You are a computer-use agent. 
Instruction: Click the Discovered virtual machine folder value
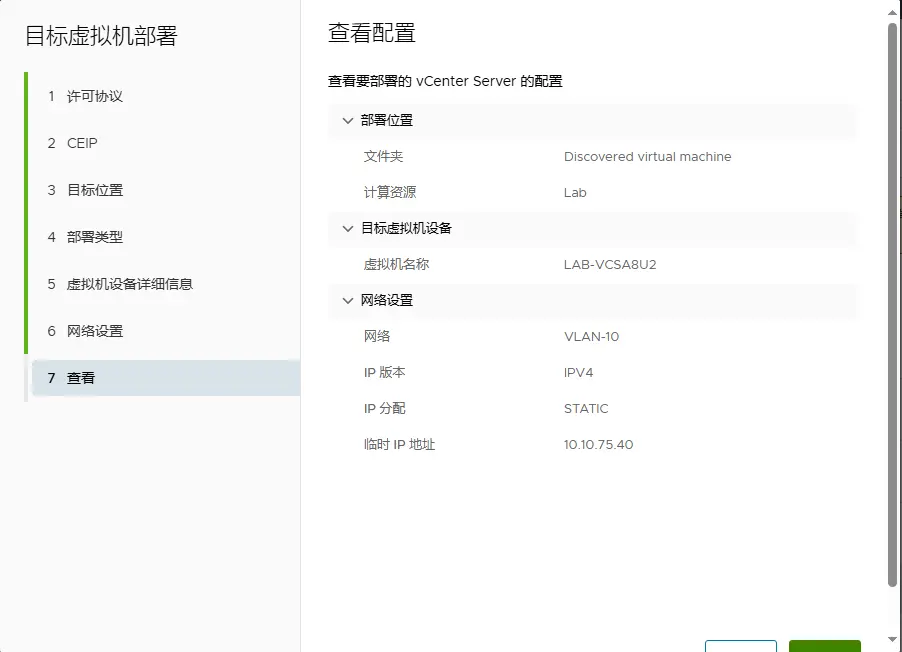click(x=647, y=157)
